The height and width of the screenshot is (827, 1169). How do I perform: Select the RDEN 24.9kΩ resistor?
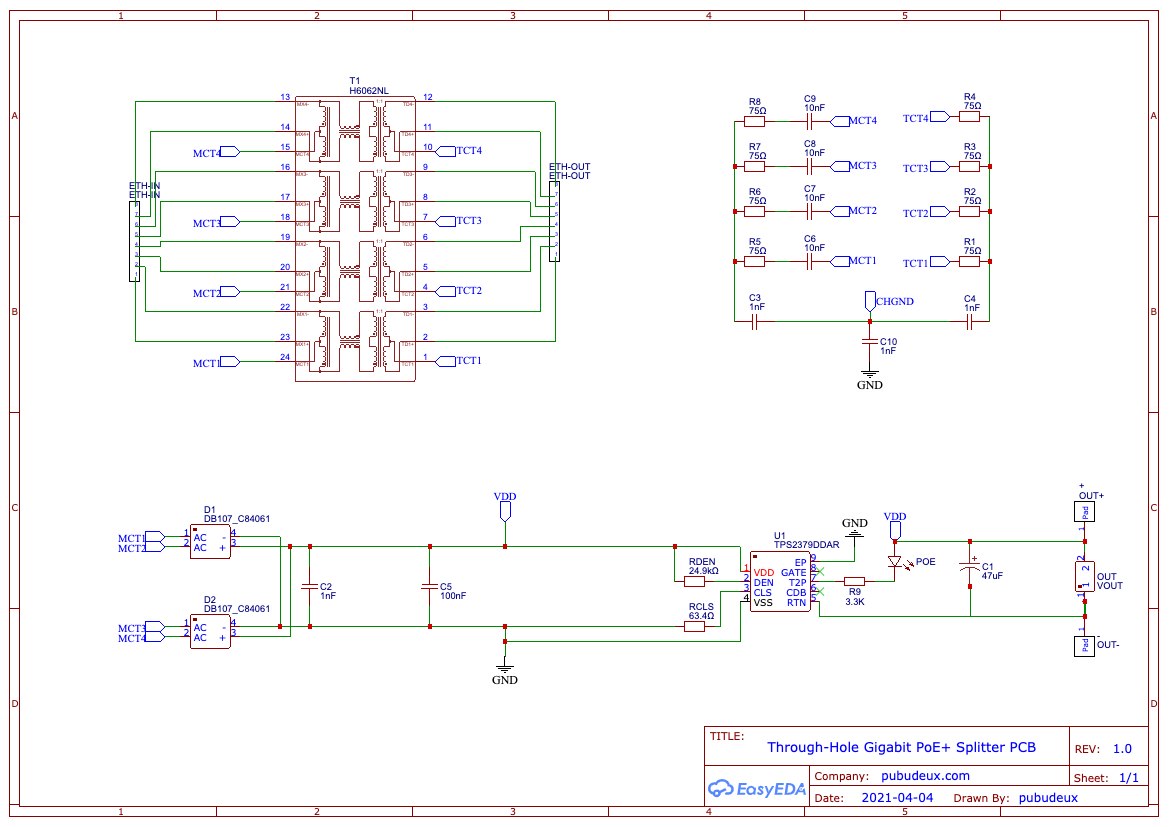click(695, 582)
